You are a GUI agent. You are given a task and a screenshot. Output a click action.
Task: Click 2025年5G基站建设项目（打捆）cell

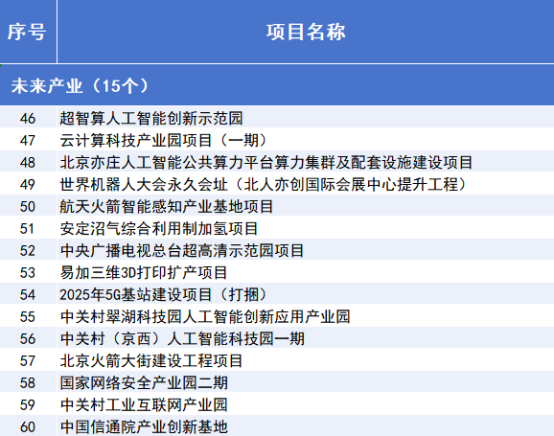(x=306, y=295)
